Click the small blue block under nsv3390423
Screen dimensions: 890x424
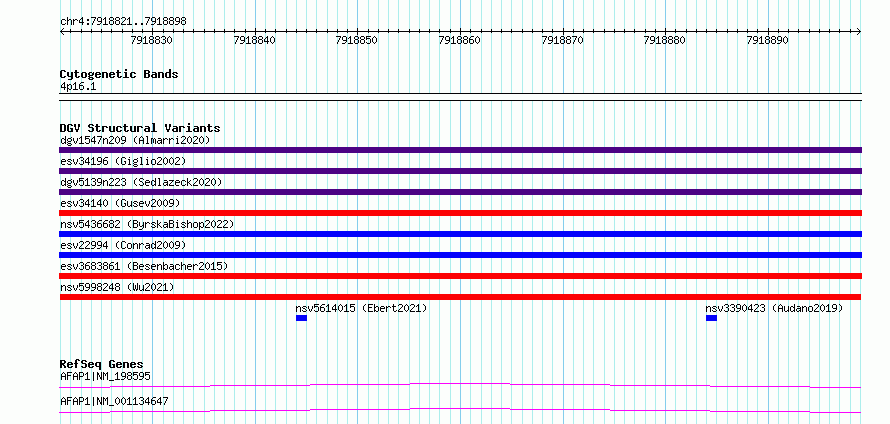711,318
